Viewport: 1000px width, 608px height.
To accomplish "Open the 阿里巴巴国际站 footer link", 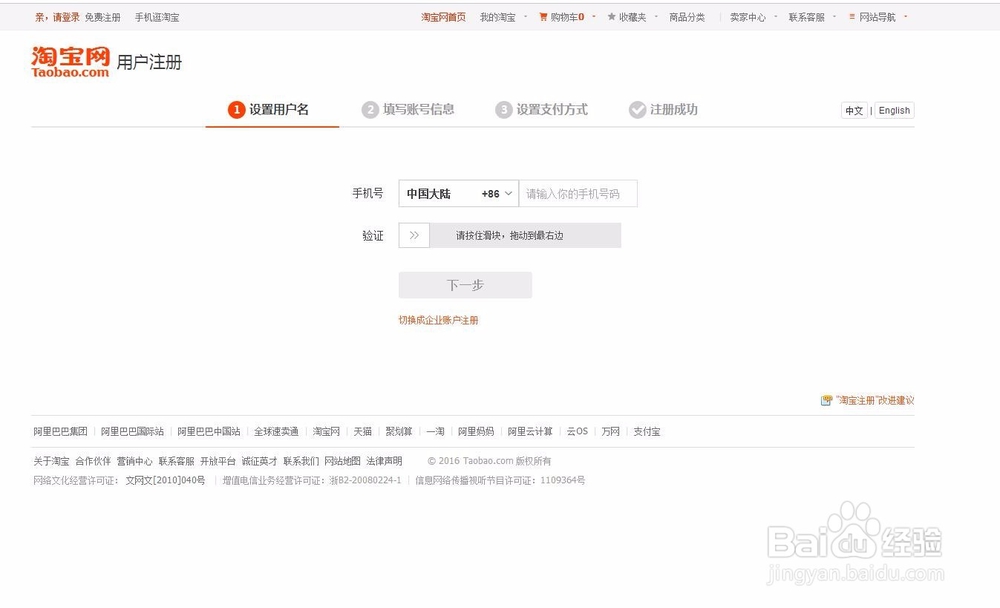I will click(x=133, y=432).
